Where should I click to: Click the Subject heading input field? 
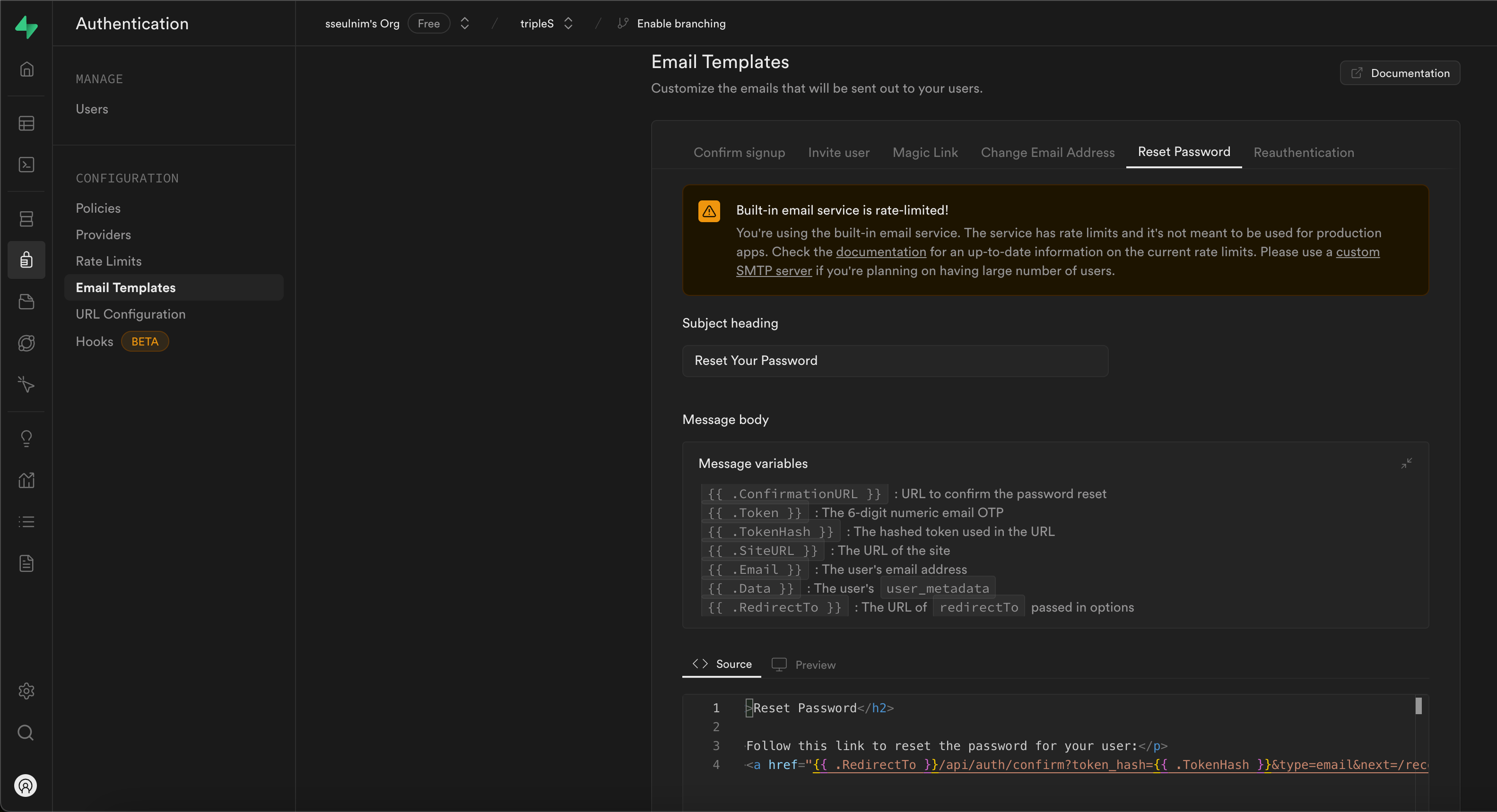pyautogui.click(x=894, y=361)
